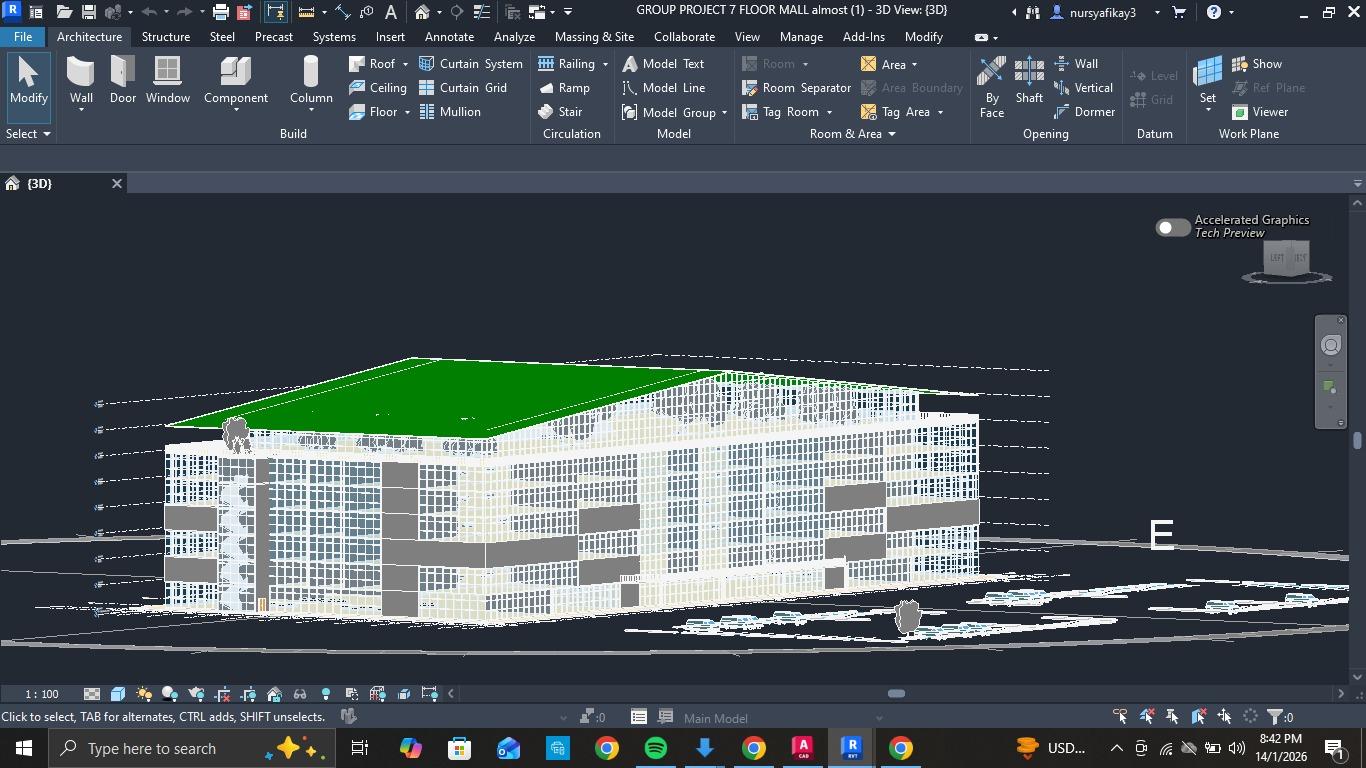Open the Massing & Site tab
This screenshot has height=768, width=1366.
594,37
